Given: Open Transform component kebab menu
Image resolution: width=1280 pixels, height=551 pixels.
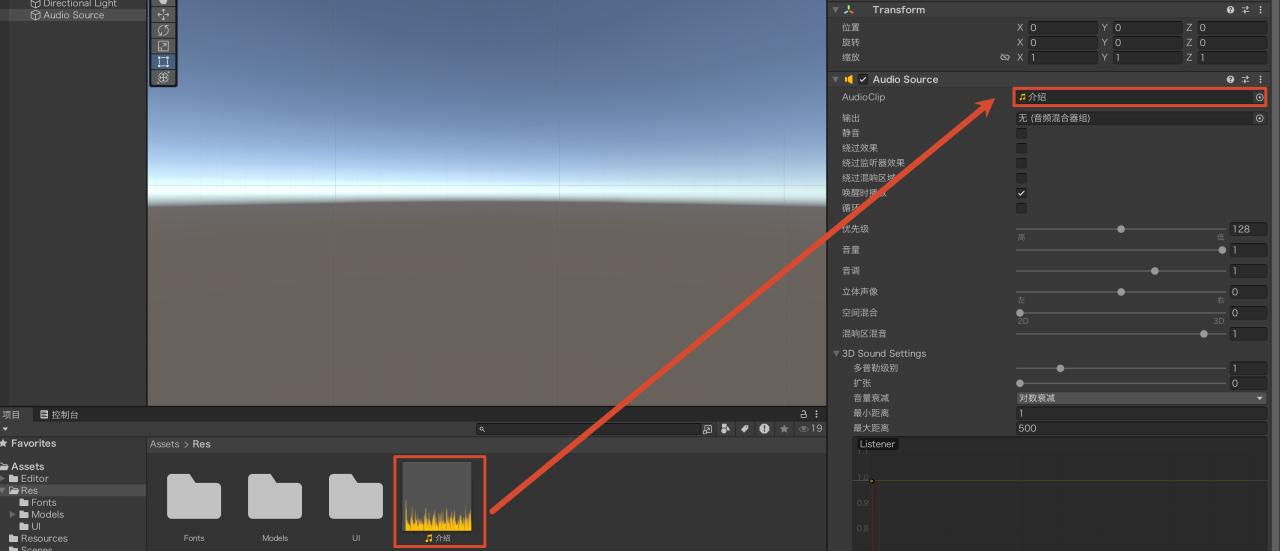Looking at the screenshot, I should click(x=1262, y=9).
